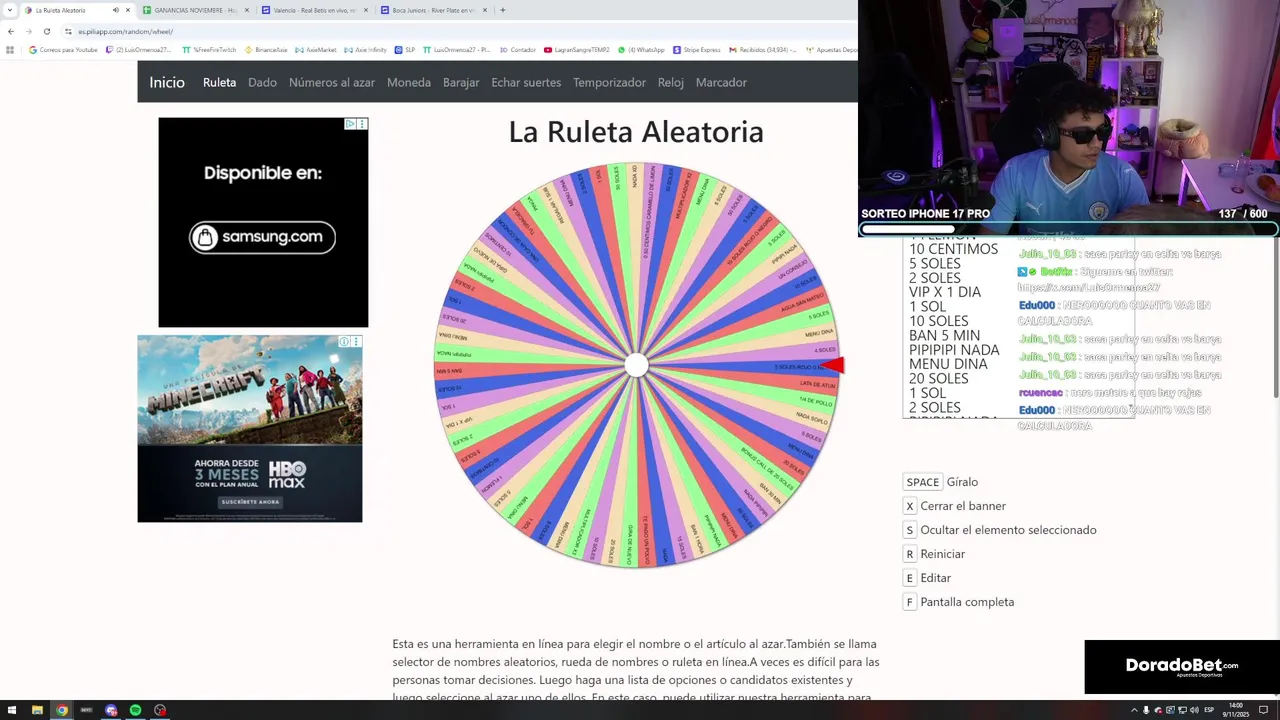Click Suscríbete ahora in HBO Max ad
Viewport: 1280px width, 720px height.
coord(250,502)
